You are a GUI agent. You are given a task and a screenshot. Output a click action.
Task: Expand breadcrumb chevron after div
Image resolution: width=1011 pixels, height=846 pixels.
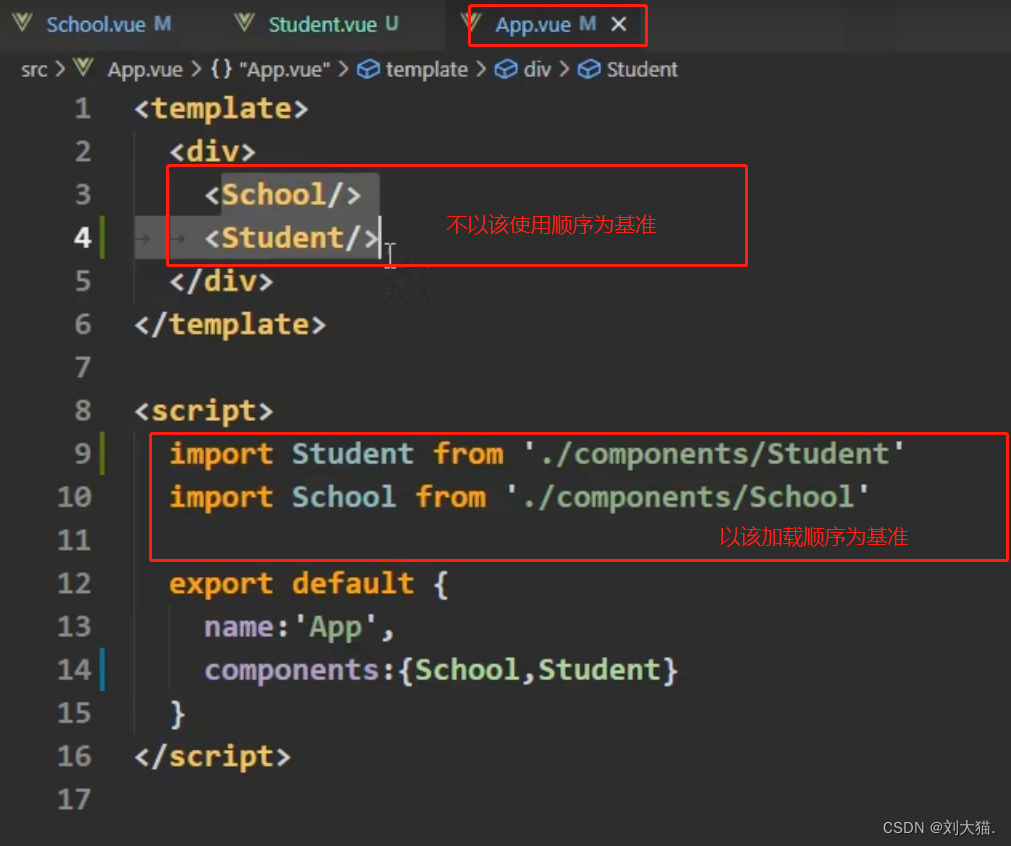coord(564,69)
